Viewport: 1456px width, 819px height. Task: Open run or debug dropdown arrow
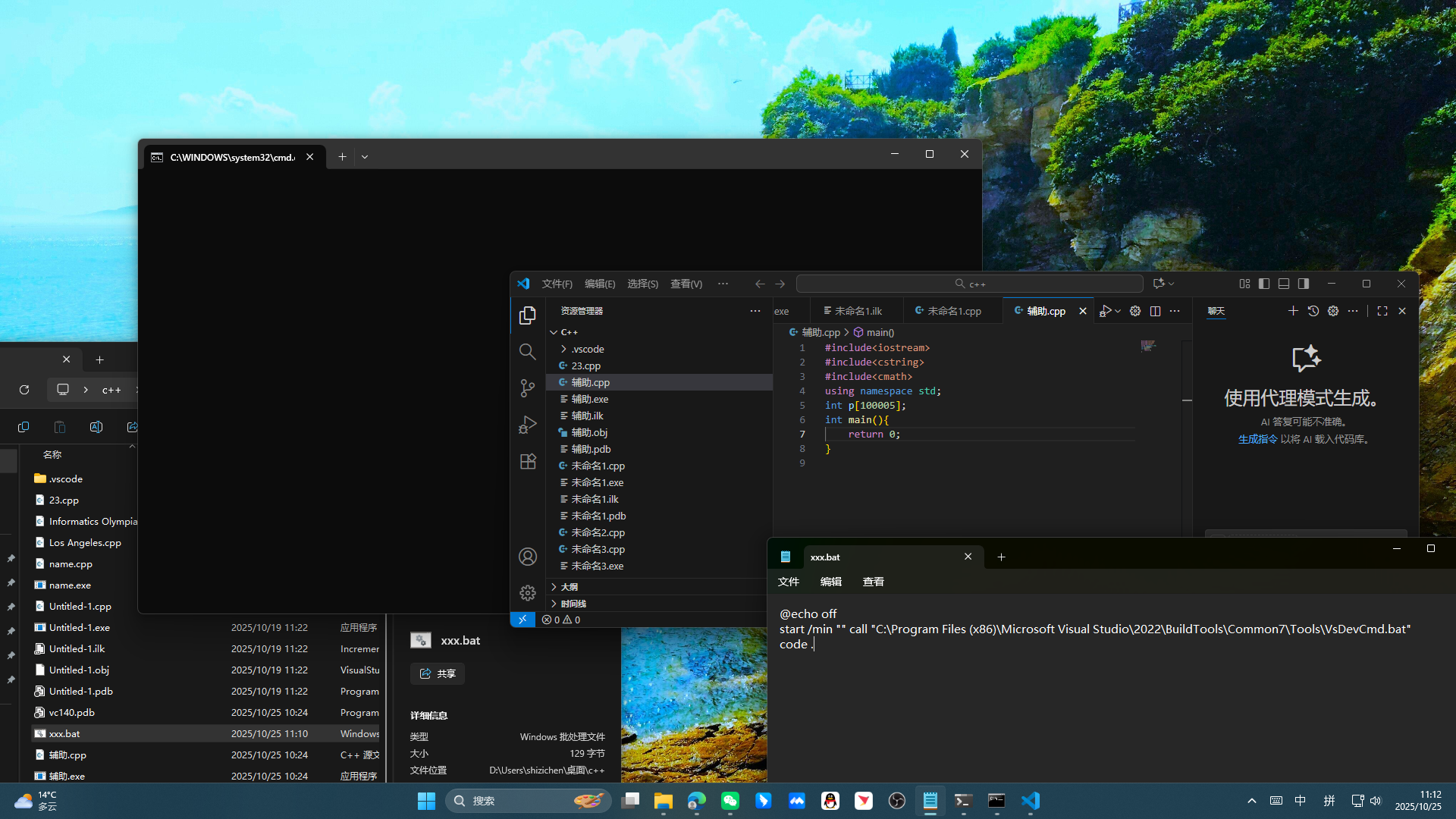tap(1118, 311)
